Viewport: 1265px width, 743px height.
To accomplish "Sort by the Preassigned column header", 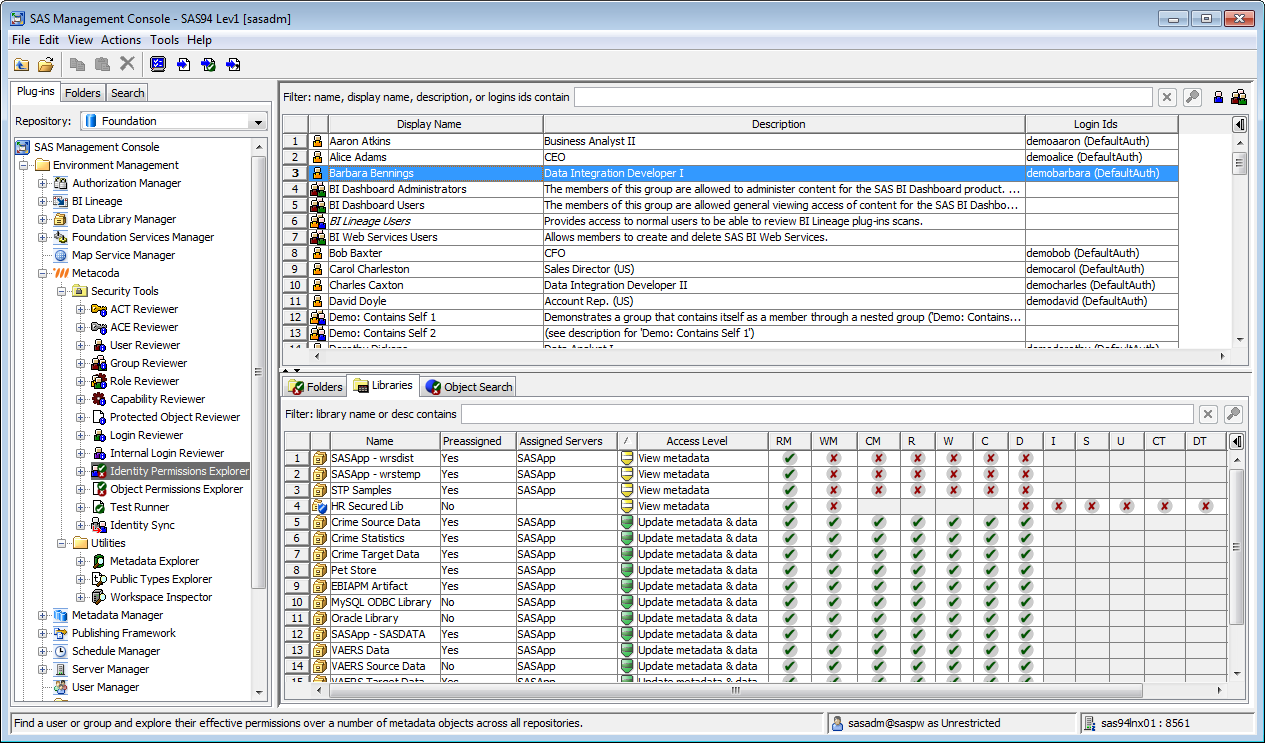I will (477, 441).
